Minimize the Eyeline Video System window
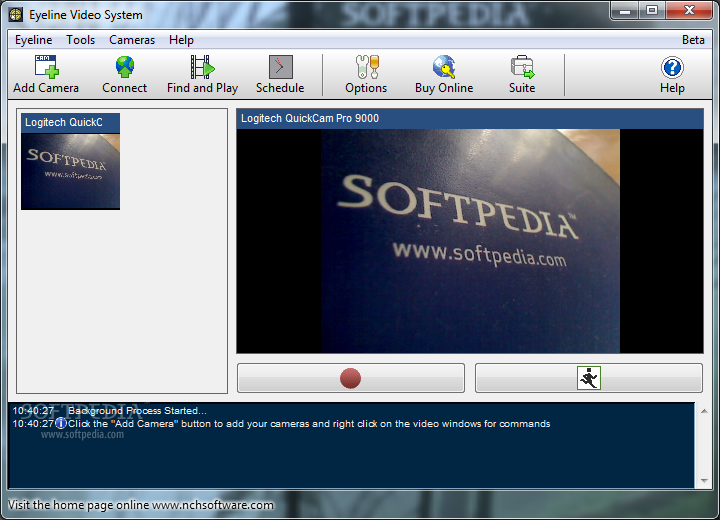The height and width of the screenshot is (520, 720). [x=624, y=11]
